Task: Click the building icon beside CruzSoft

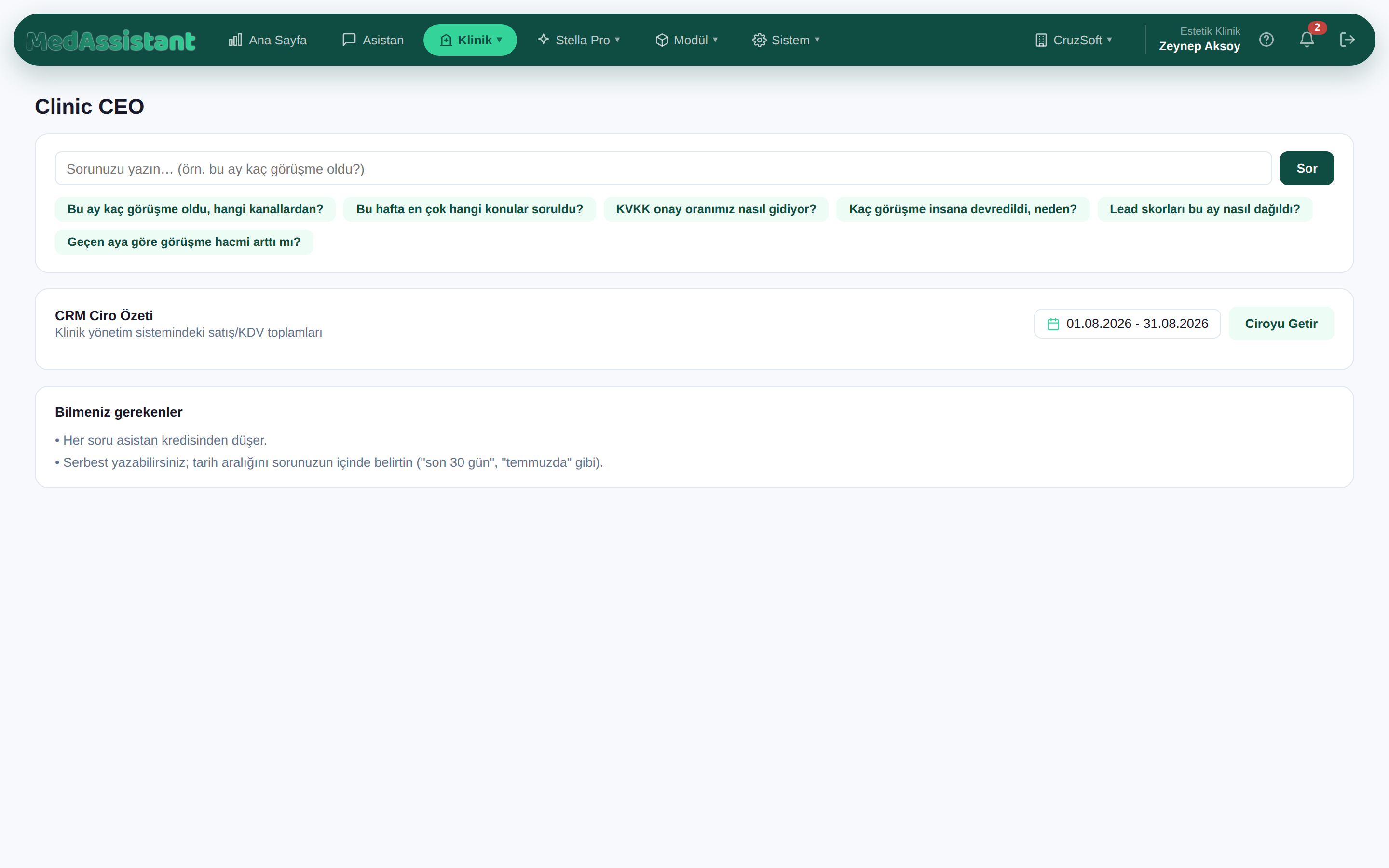Action: pos(1041,40)
